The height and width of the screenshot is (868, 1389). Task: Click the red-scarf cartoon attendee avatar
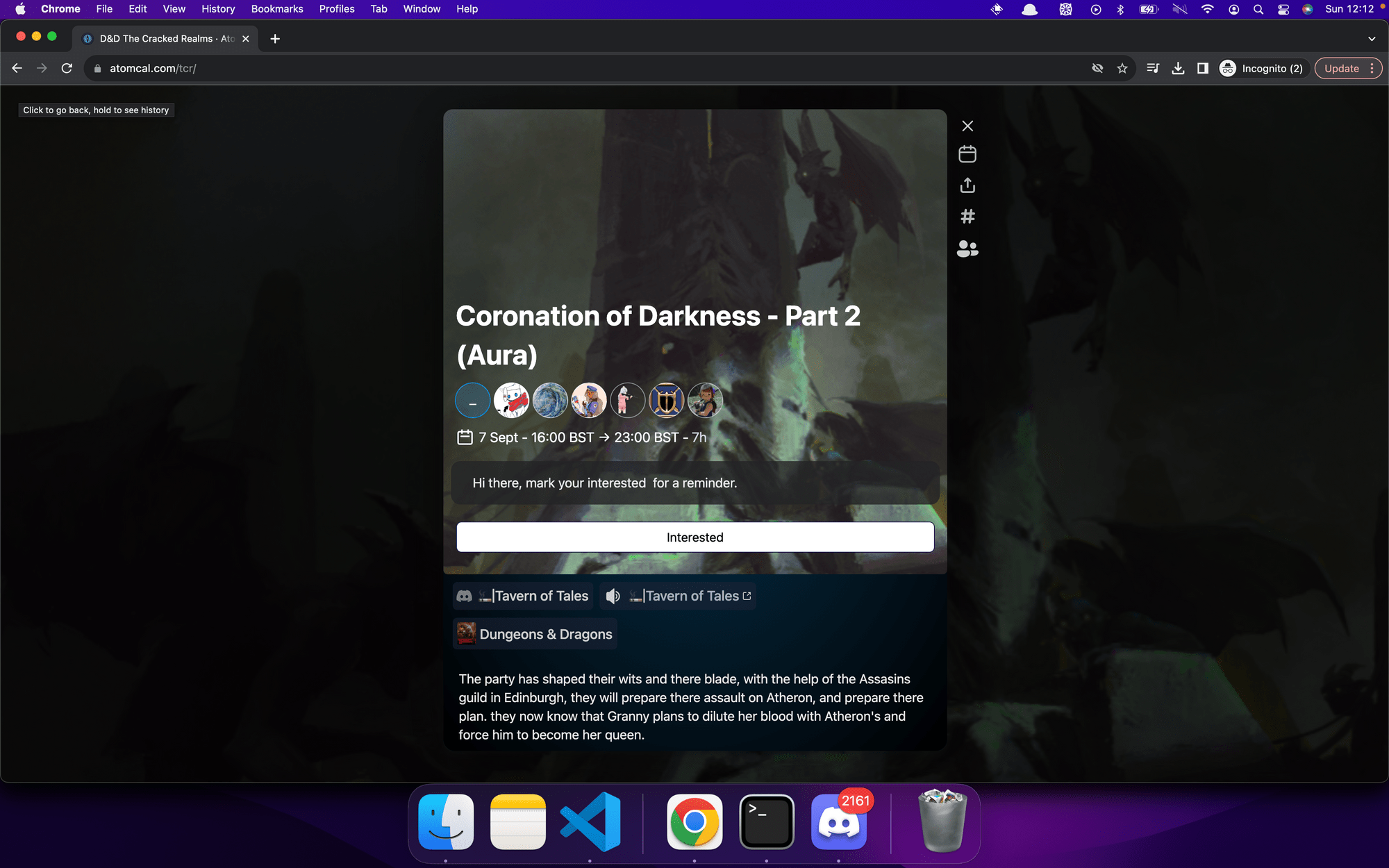coord(511,401)
